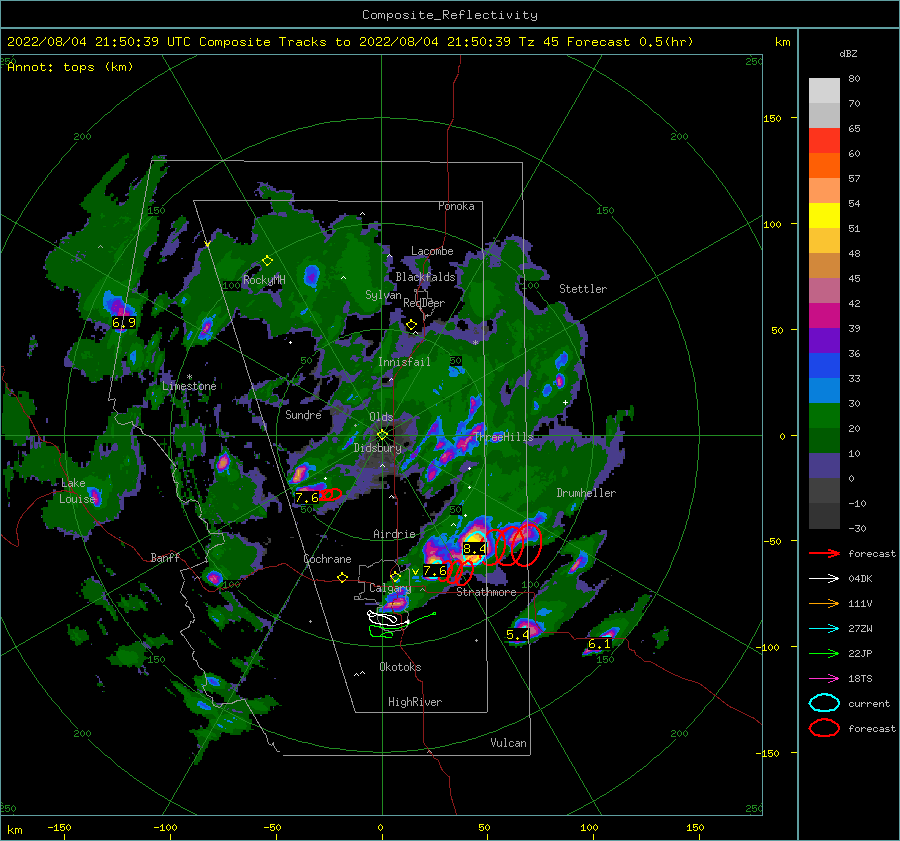This screenshot has width=900, height=841.
Task: Click the 7.6 label near Strathmore
Action: point(435,571)
